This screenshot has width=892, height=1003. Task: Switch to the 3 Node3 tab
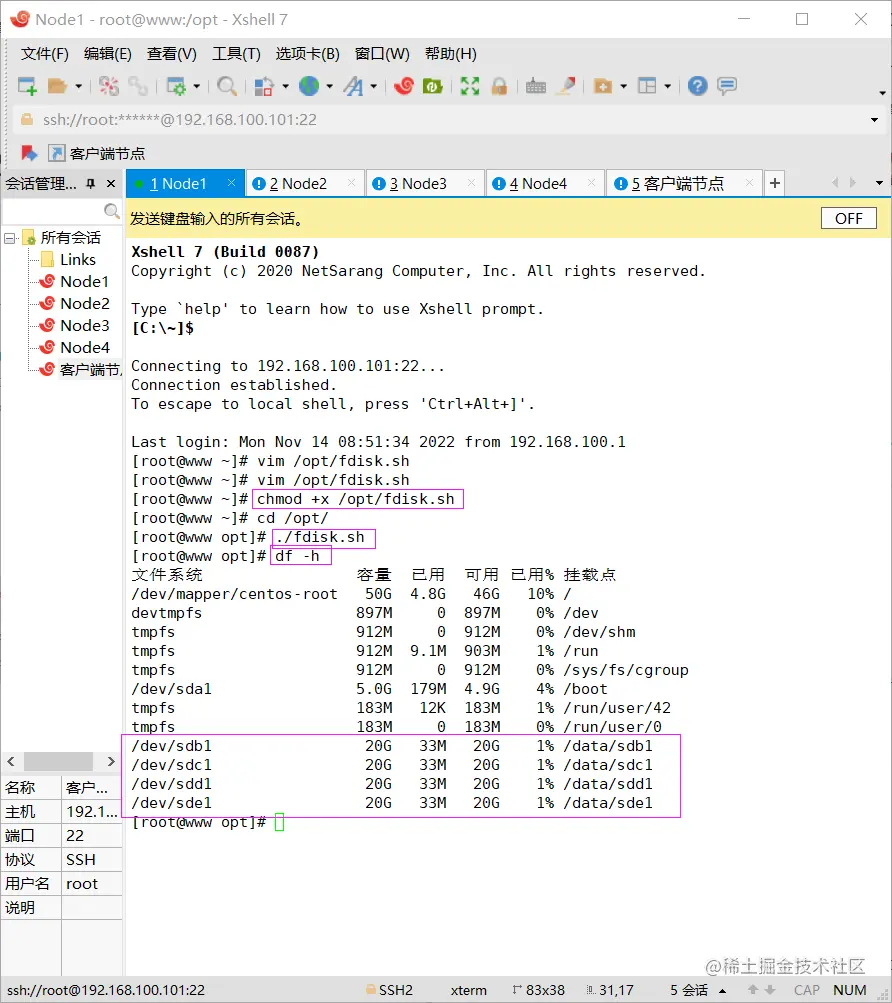[425, 184]
